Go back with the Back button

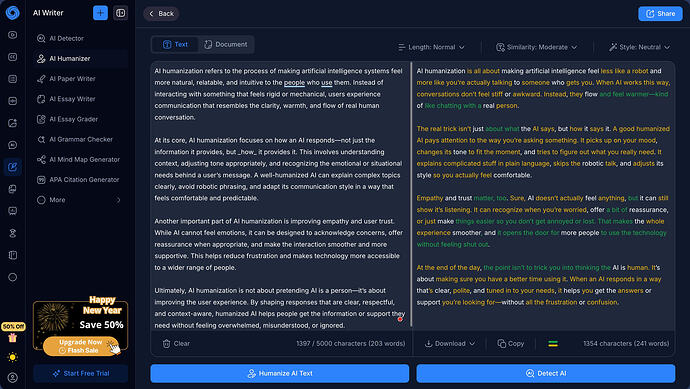click(161, 14)
